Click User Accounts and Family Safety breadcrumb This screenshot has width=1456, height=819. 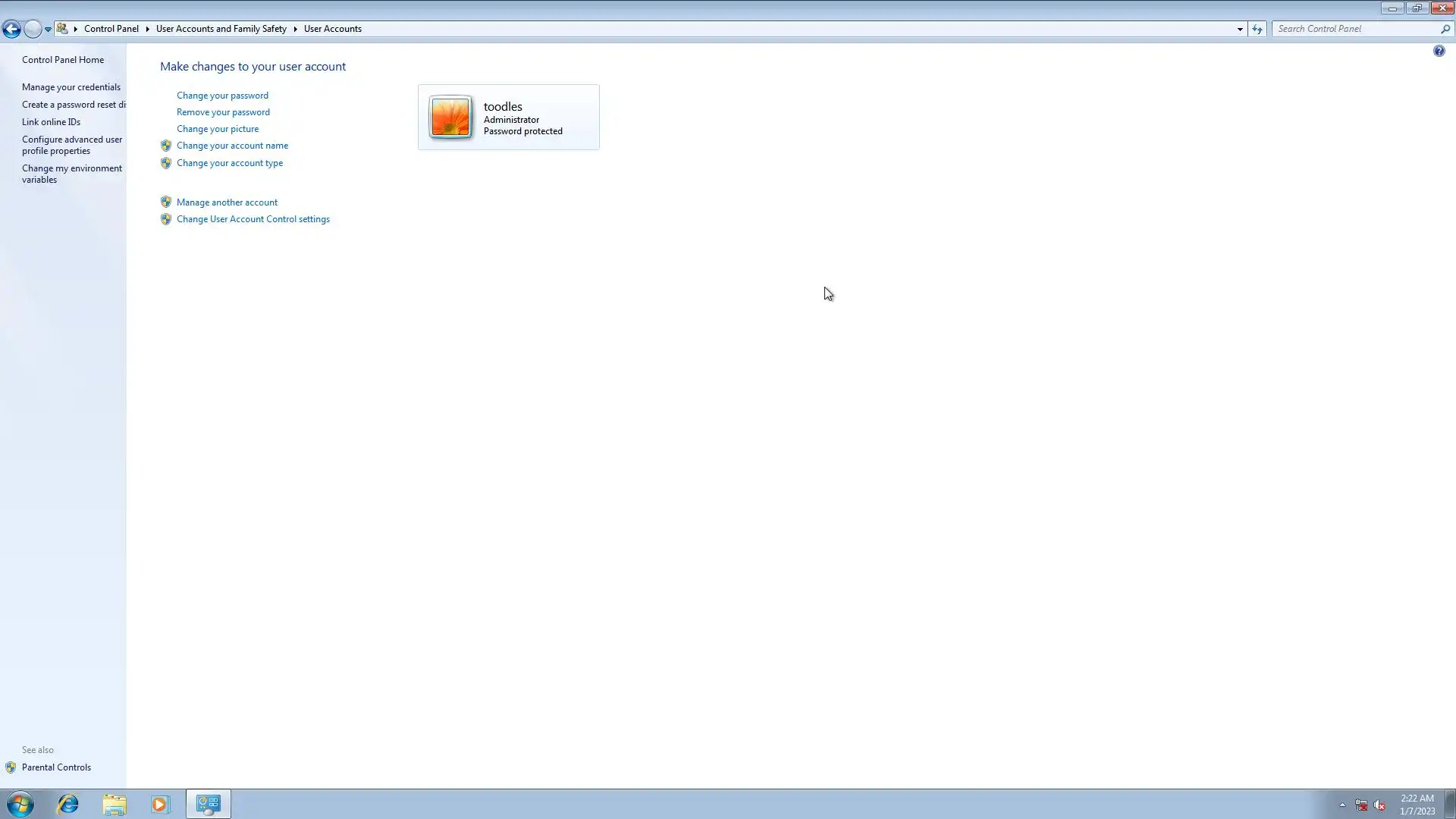click(221, 29)
